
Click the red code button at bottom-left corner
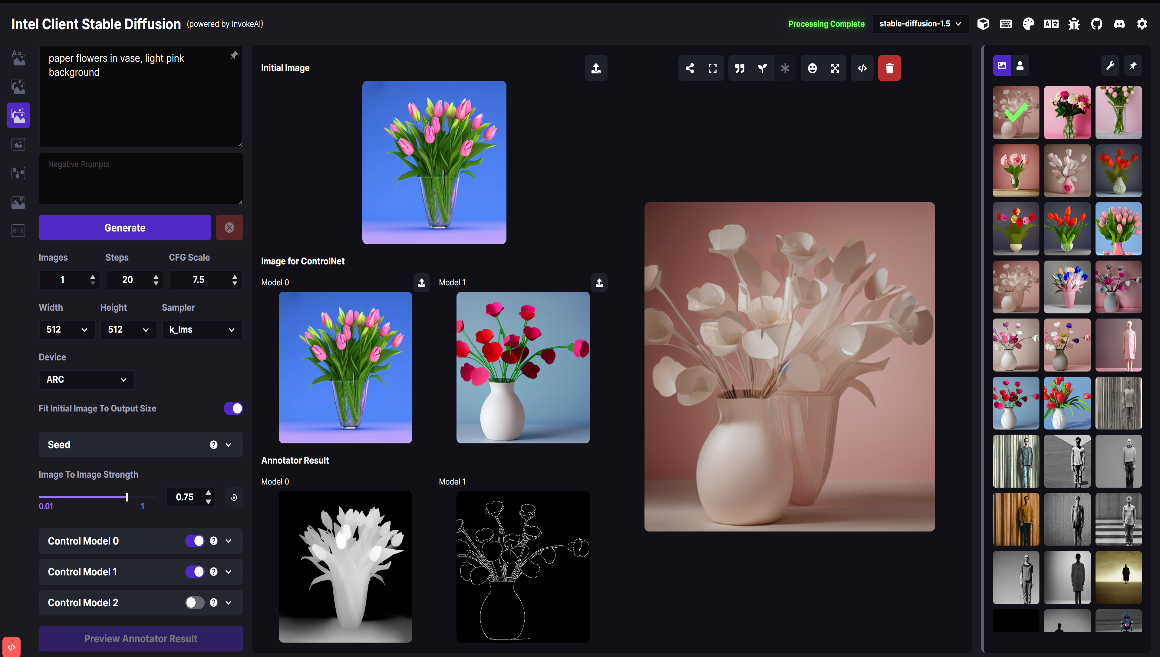pyautogui.click(x=11, y=647)
